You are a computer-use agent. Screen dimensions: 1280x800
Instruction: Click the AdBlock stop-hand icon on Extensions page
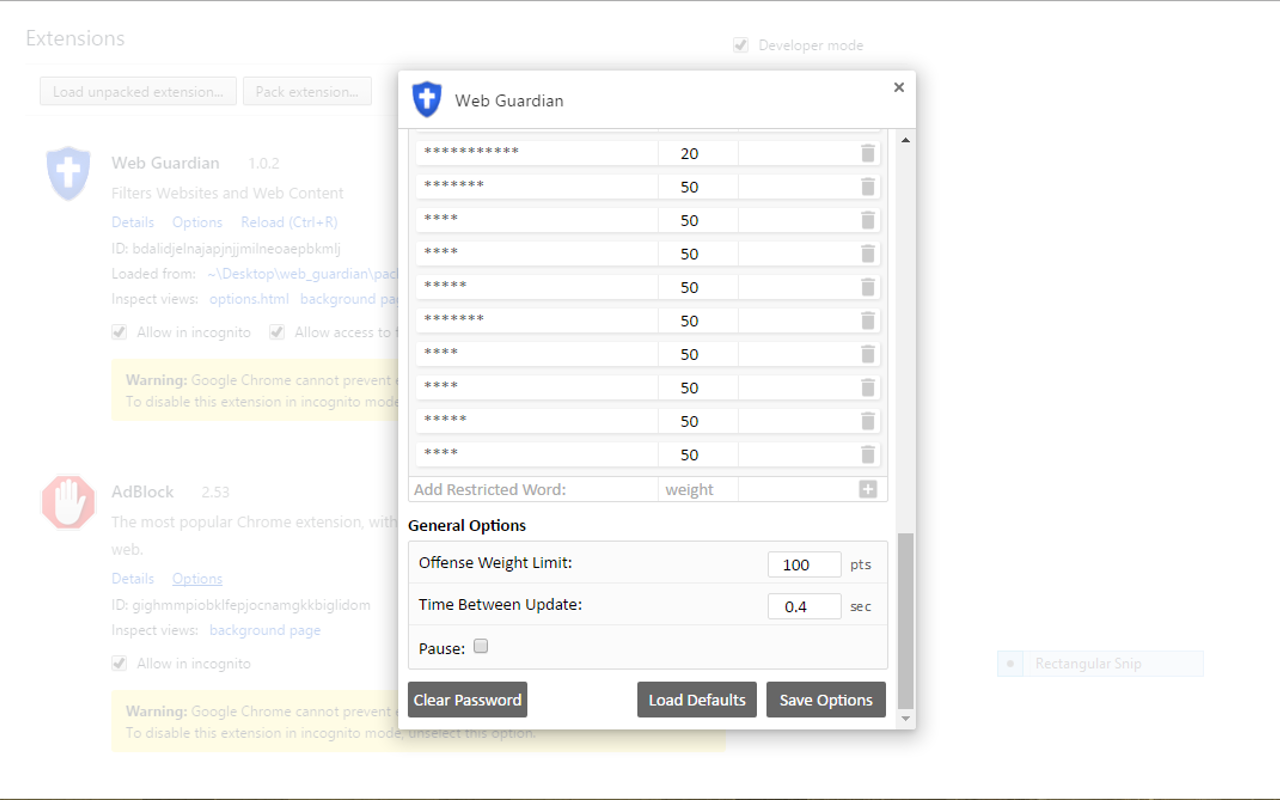69,501
